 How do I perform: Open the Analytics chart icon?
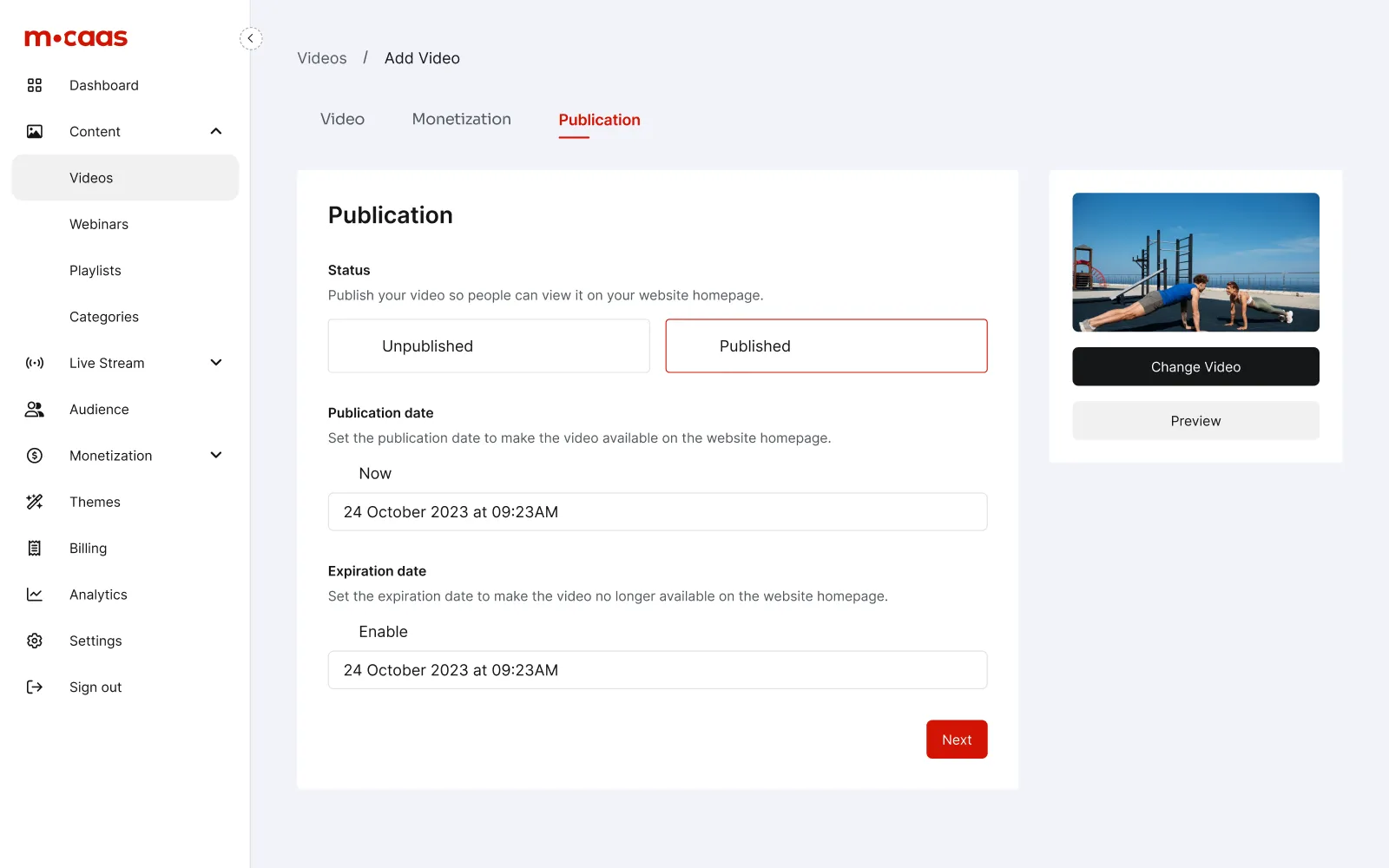tap(35, 594)
